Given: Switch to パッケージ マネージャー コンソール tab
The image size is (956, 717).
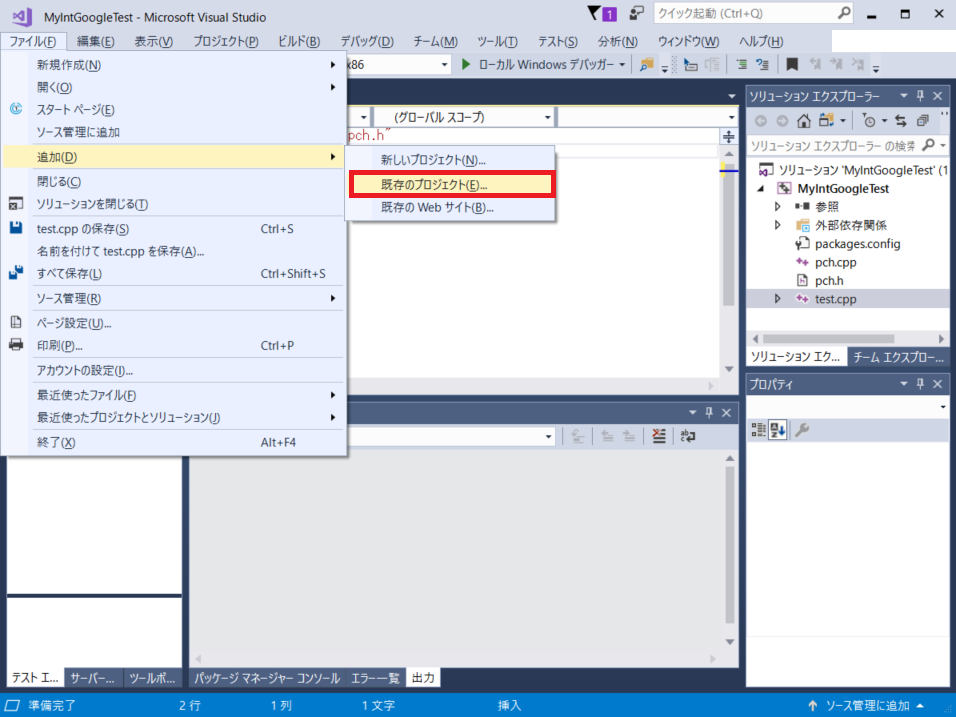Looking at the screenshot, I should point(267,678).
